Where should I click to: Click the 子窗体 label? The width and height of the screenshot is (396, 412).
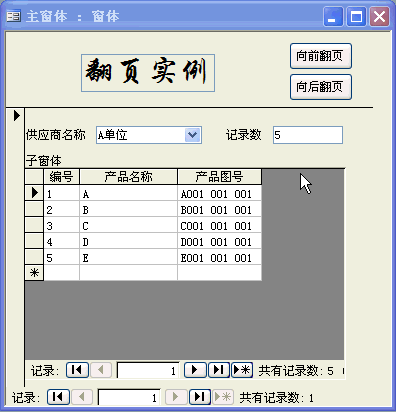44,160
